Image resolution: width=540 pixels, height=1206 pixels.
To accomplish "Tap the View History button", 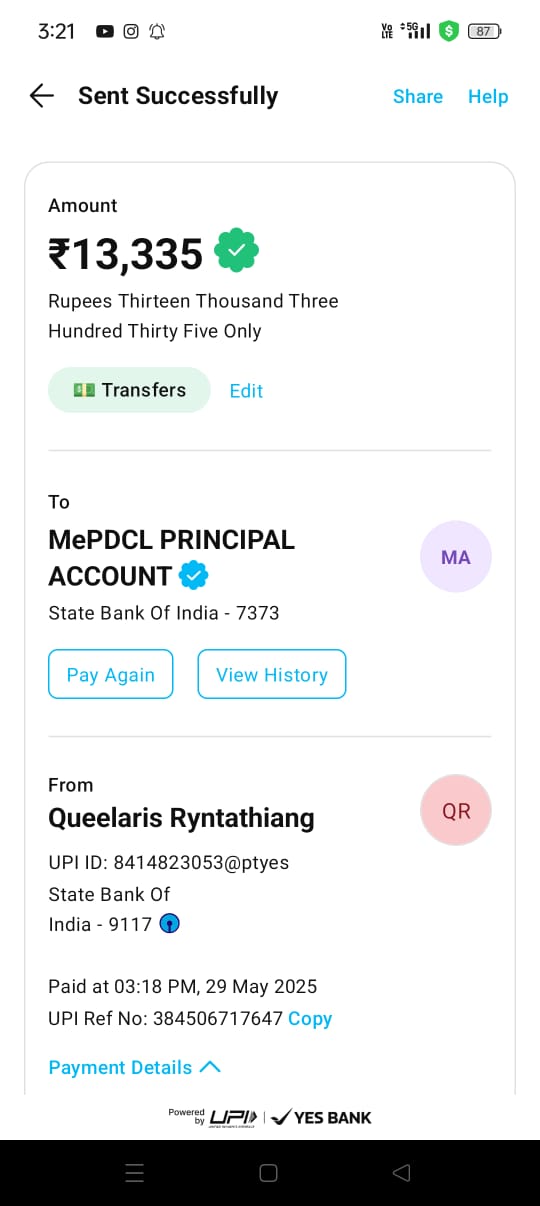I will click(x=272, y=674).
